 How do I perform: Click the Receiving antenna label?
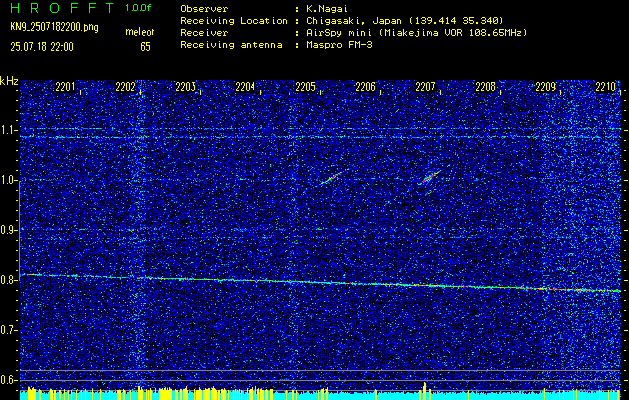pyautogui.click(x=231, y=45)
